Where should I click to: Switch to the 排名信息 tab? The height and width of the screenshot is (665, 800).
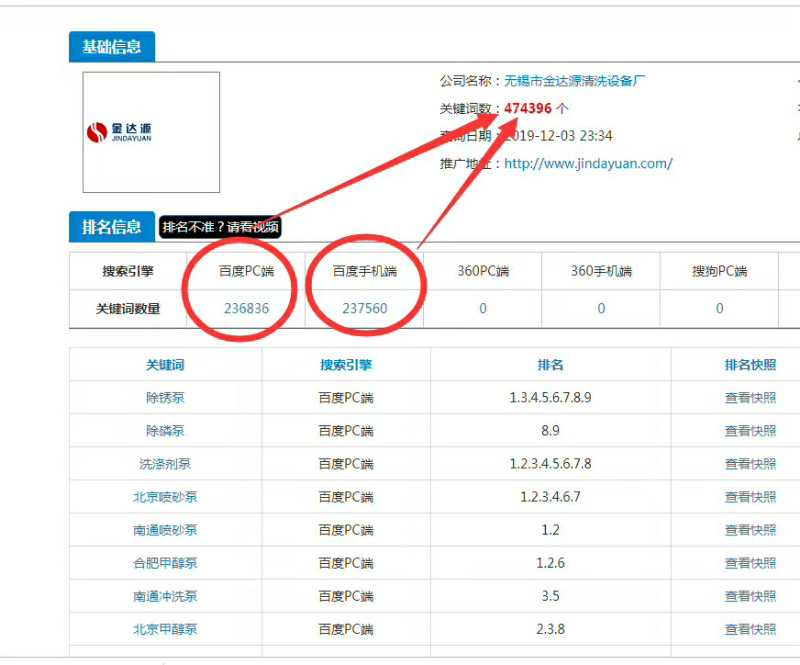pyautogui.click(x=110, y=227)
